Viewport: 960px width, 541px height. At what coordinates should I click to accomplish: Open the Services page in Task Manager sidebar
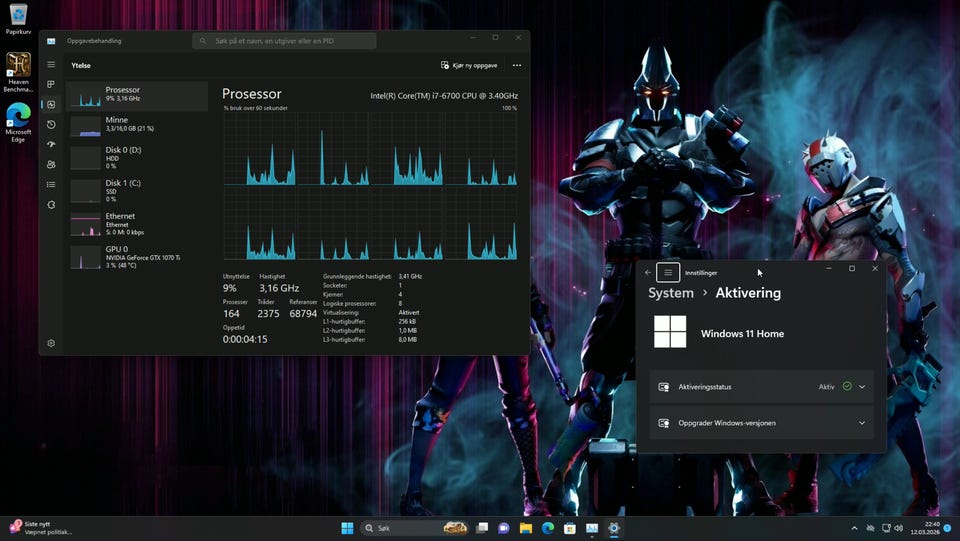click(51, 205)
